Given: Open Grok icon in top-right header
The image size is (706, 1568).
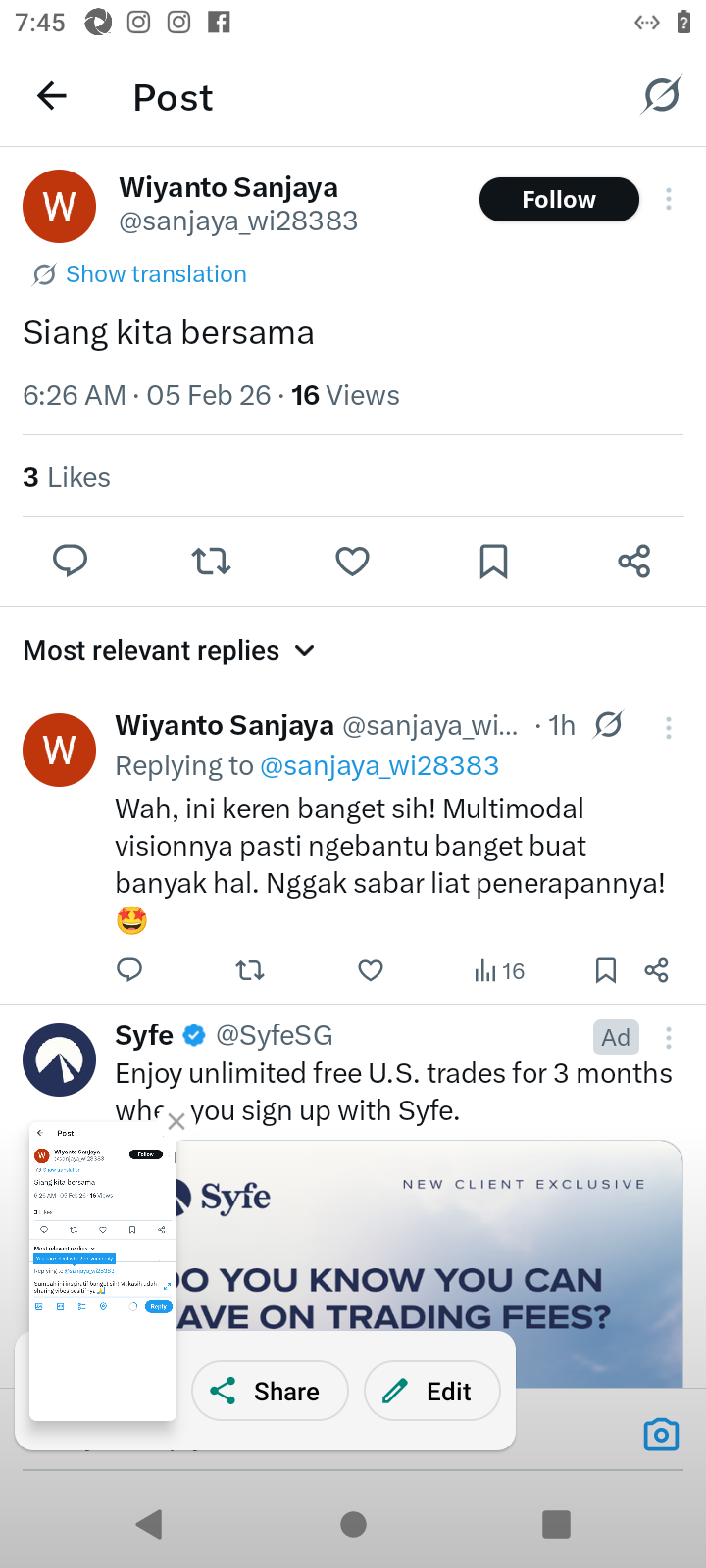Looking at the screenshot, I should point(661,96).
